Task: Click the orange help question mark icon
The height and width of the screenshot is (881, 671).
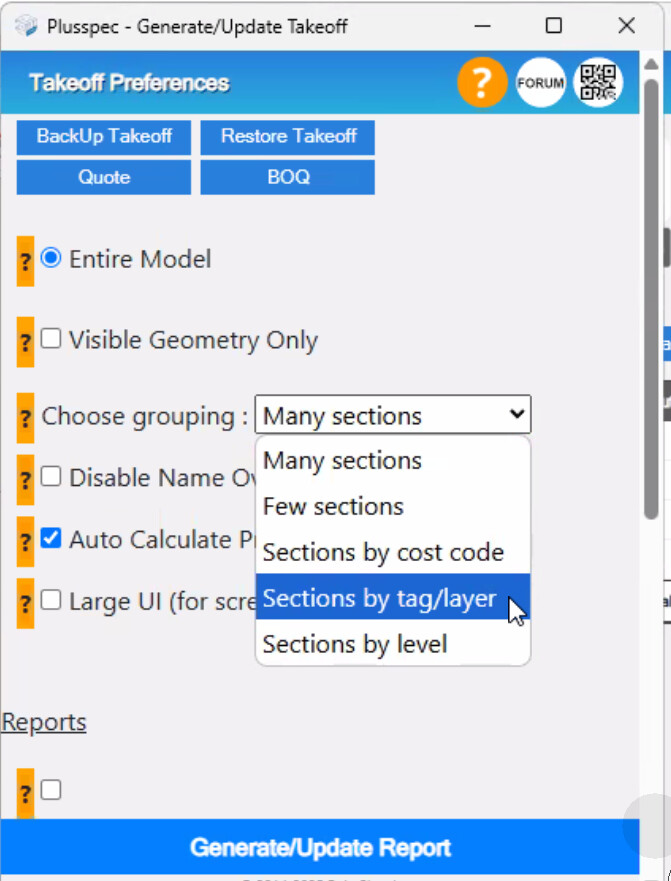Action: tap(482, 83)
